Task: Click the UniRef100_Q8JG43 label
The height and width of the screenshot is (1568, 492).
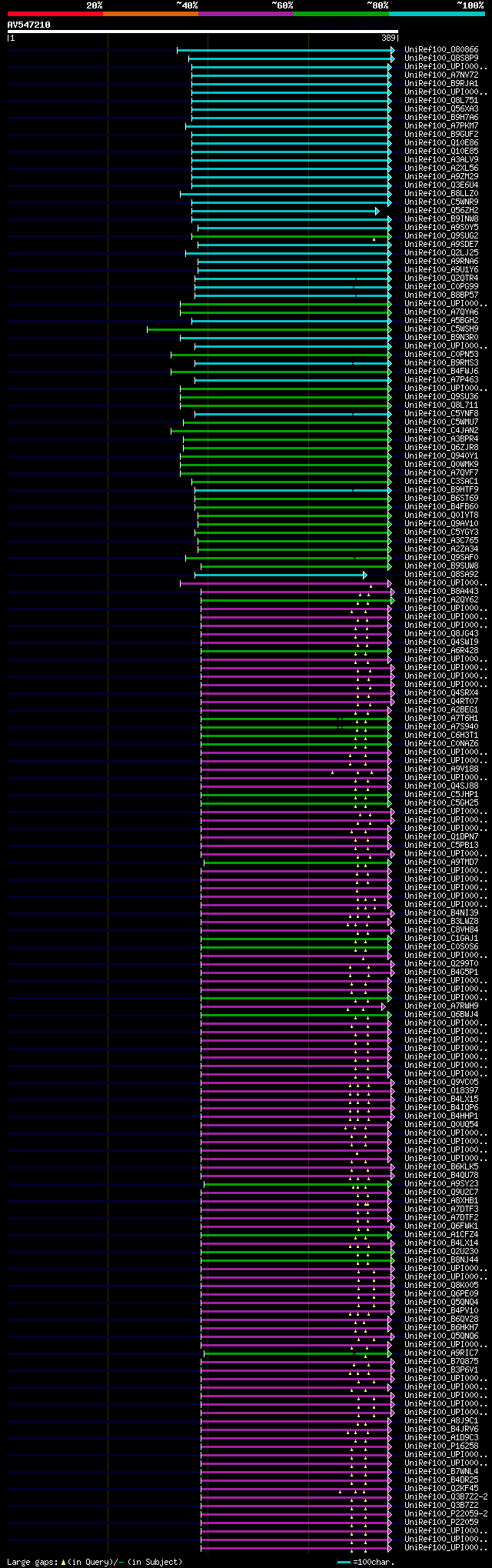Action: coord(441,634)
